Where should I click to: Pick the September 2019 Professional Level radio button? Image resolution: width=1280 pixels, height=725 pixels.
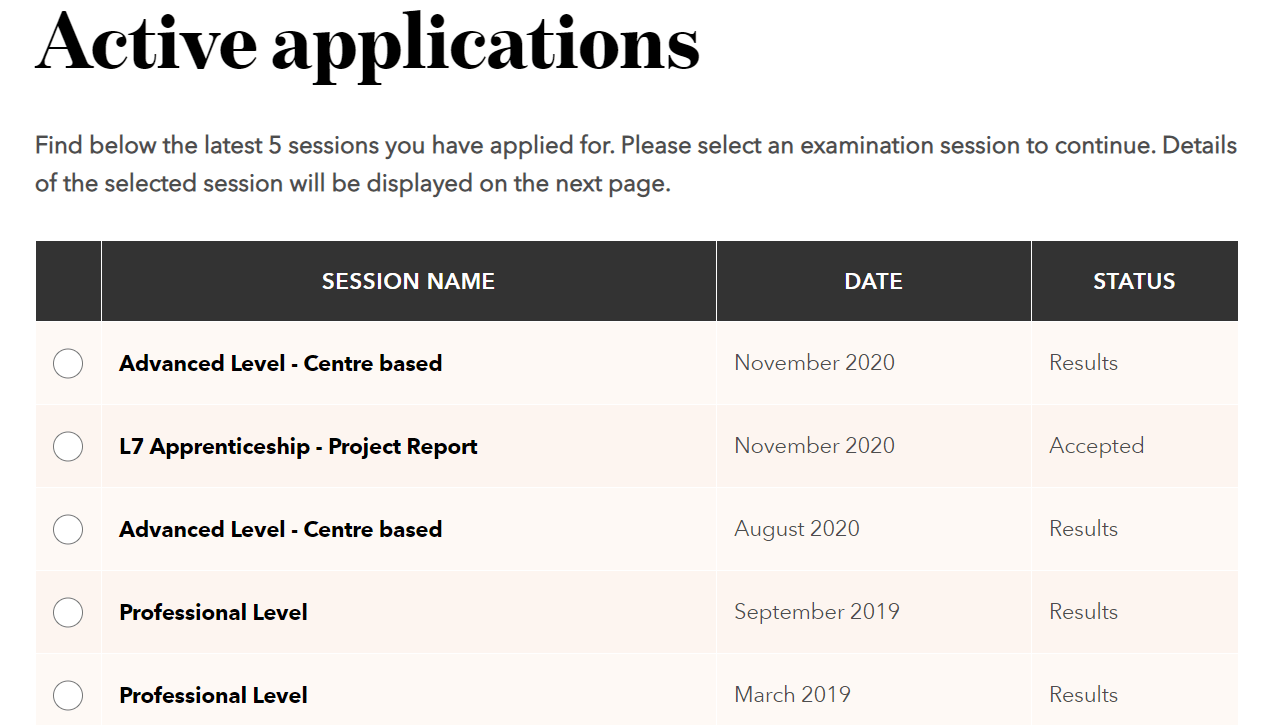(68, 612)
